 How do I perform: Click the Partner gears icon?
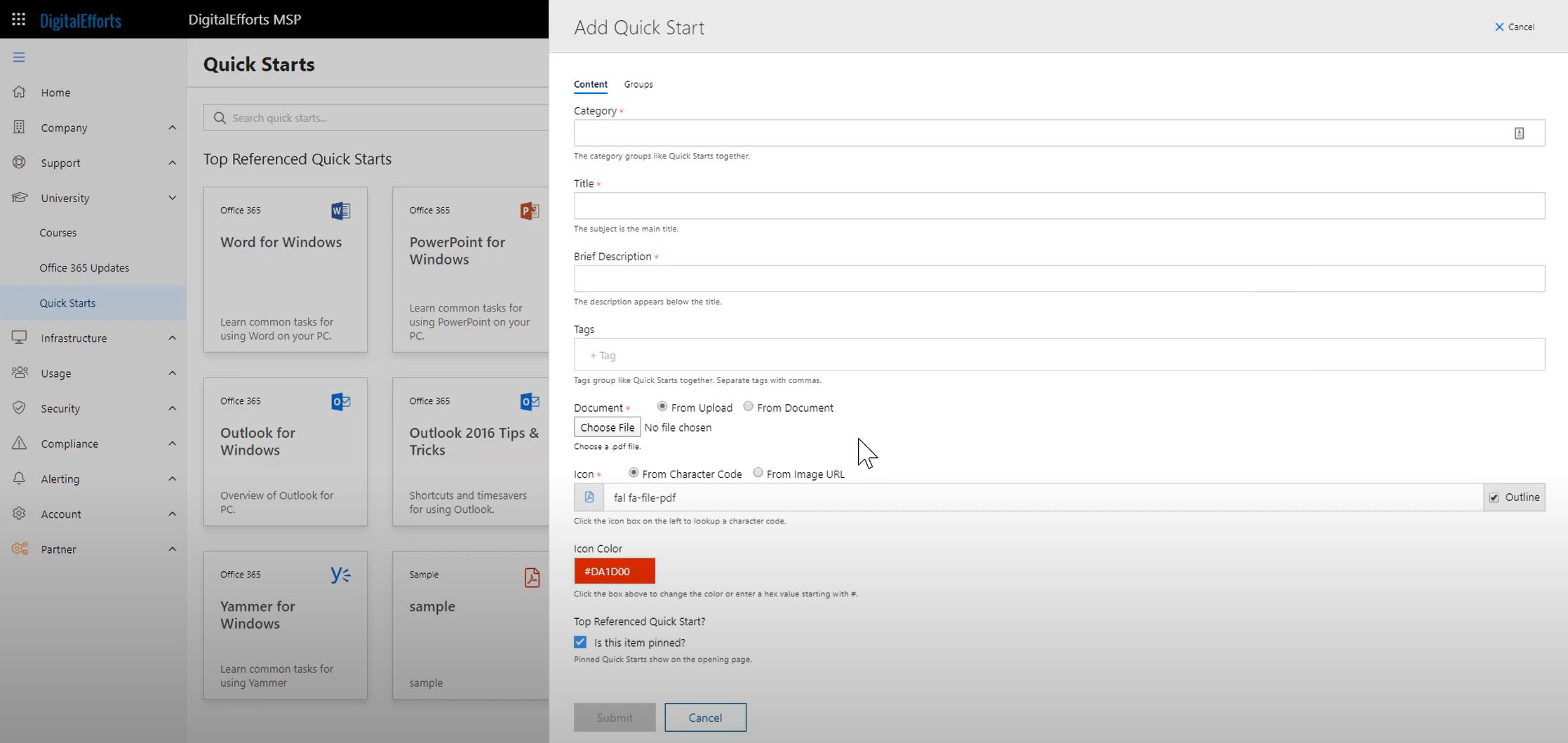(x=20, y=548)
